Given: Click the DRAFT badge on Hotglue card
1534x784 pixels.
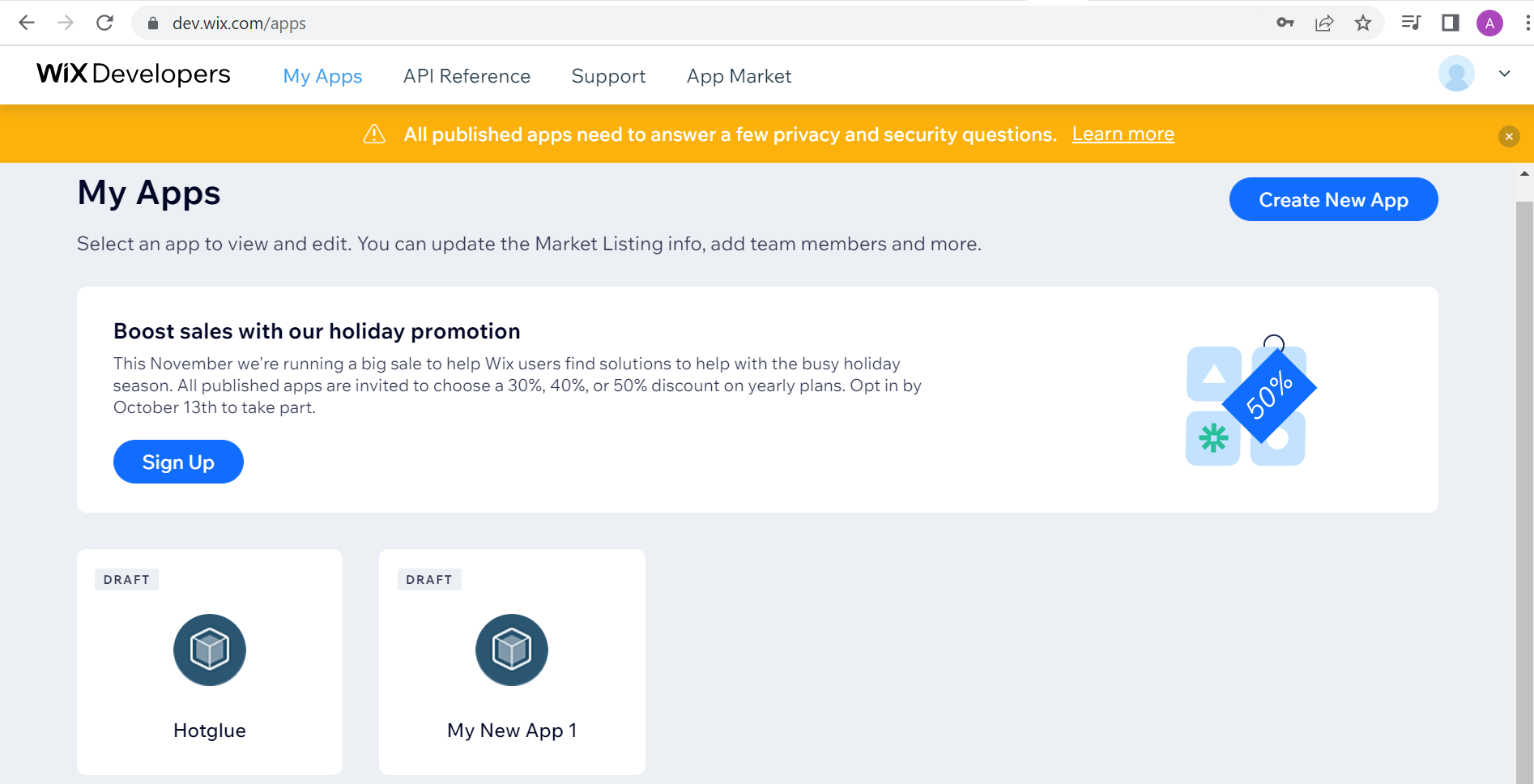Looking at the screenshot, I should pos(126,580).
